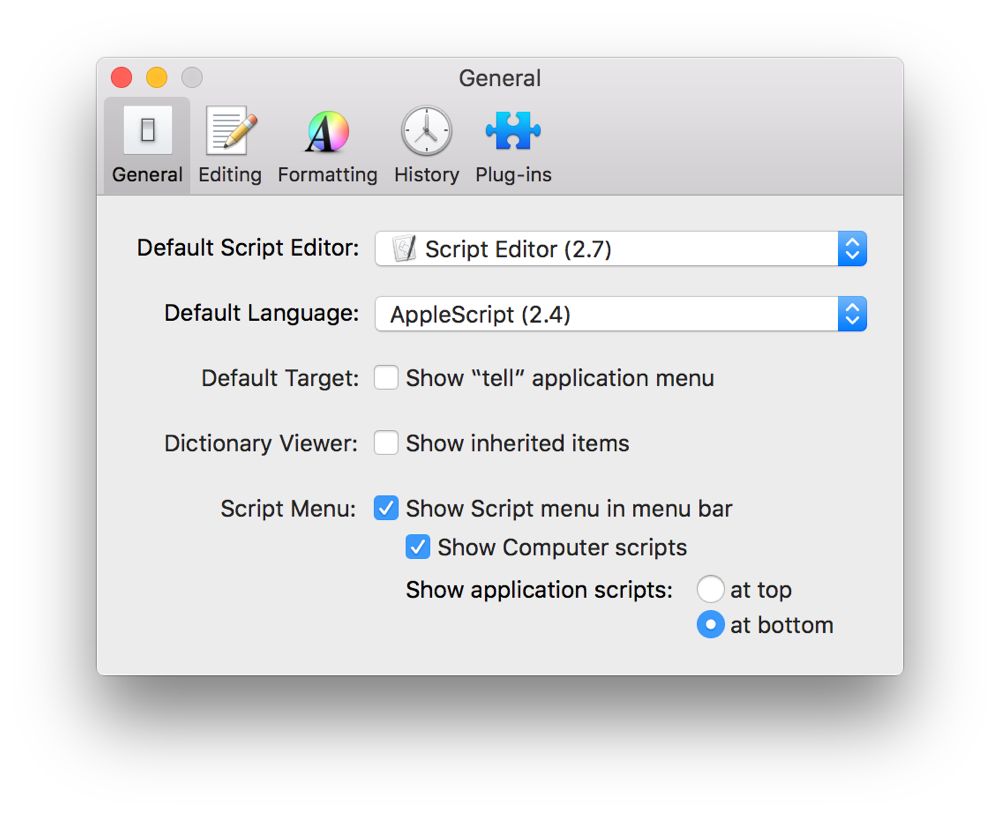Click the yellow minimize window button
The width and height of the screenshot is (1000, 818).
(156, 78)
